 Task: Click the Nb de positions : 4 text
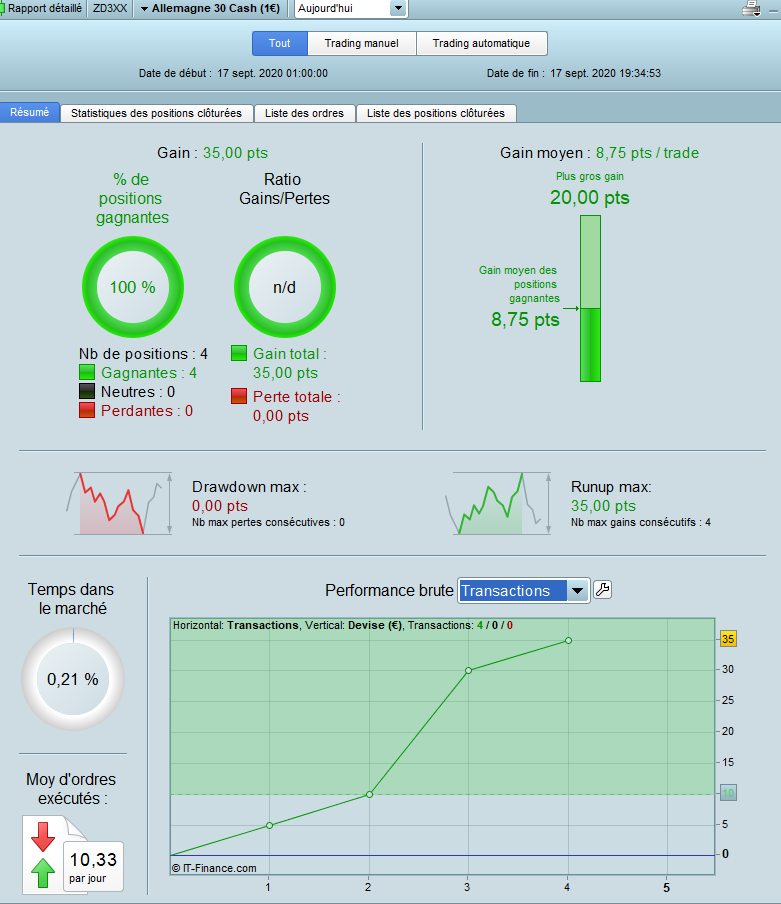[x=144, y=353]
